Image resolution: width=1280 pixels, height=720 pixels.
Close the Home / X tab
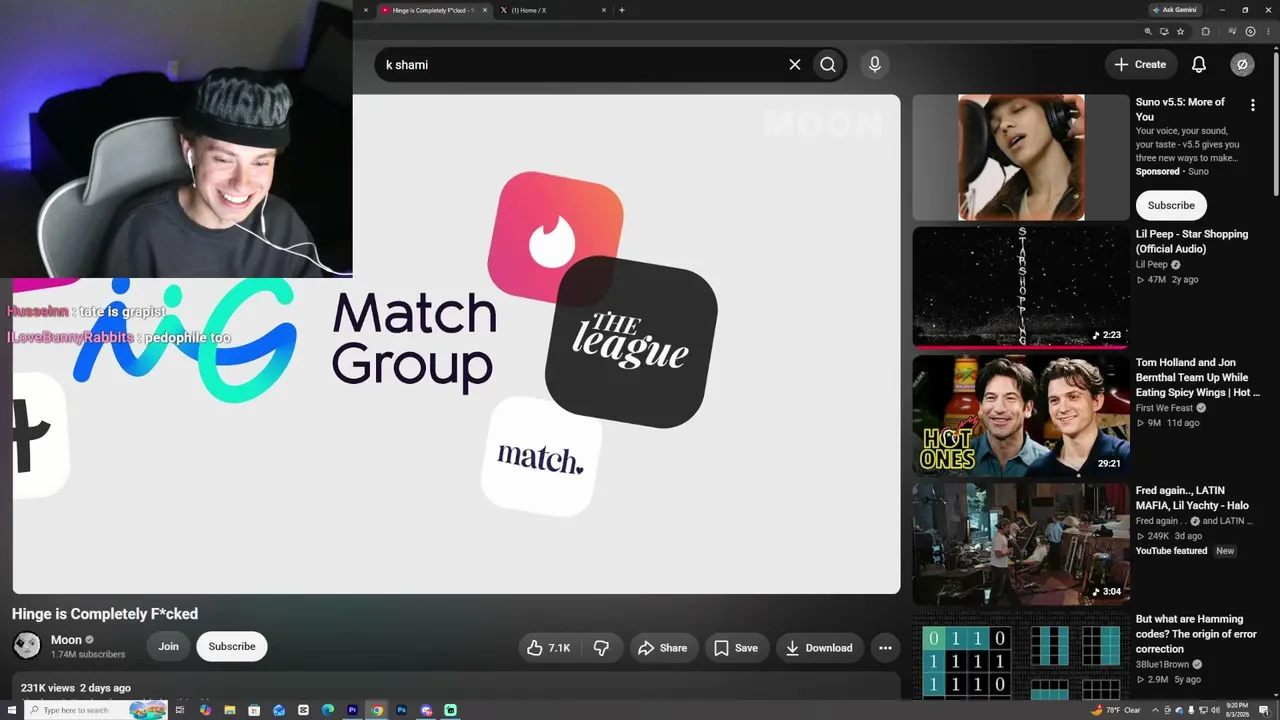(x=604, y=10)
